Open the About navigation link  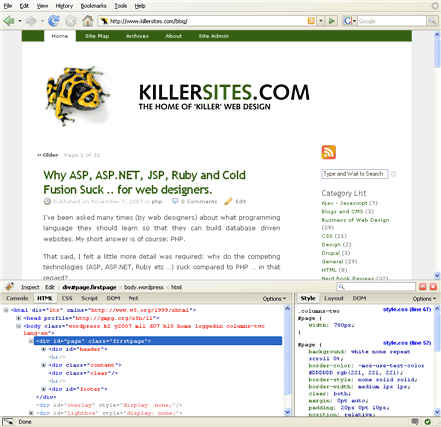point(174,36)
